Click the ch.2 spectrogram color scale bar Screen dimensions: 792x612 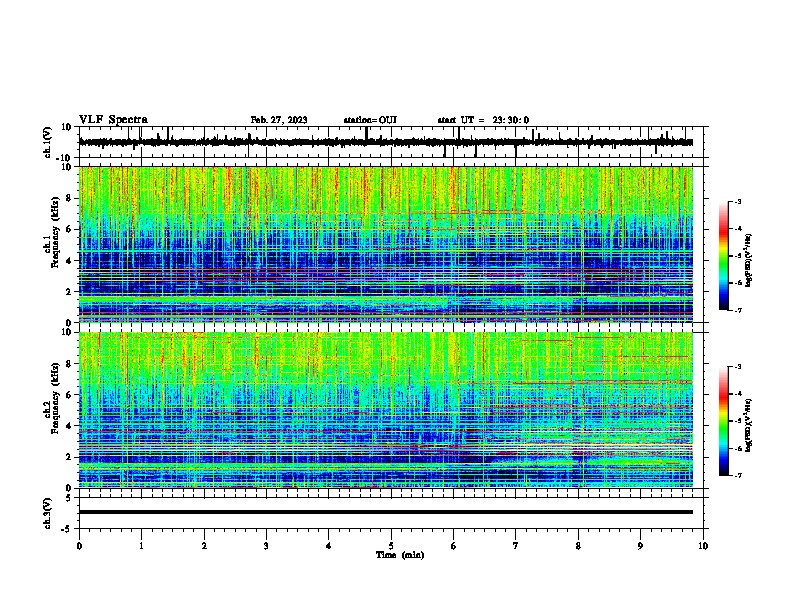click(724, 421)
